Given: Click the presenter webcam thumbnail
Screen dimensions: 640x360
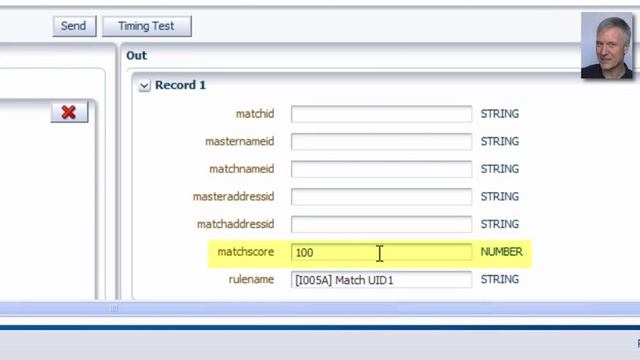Looking at the screenshot, I should 607,45.
